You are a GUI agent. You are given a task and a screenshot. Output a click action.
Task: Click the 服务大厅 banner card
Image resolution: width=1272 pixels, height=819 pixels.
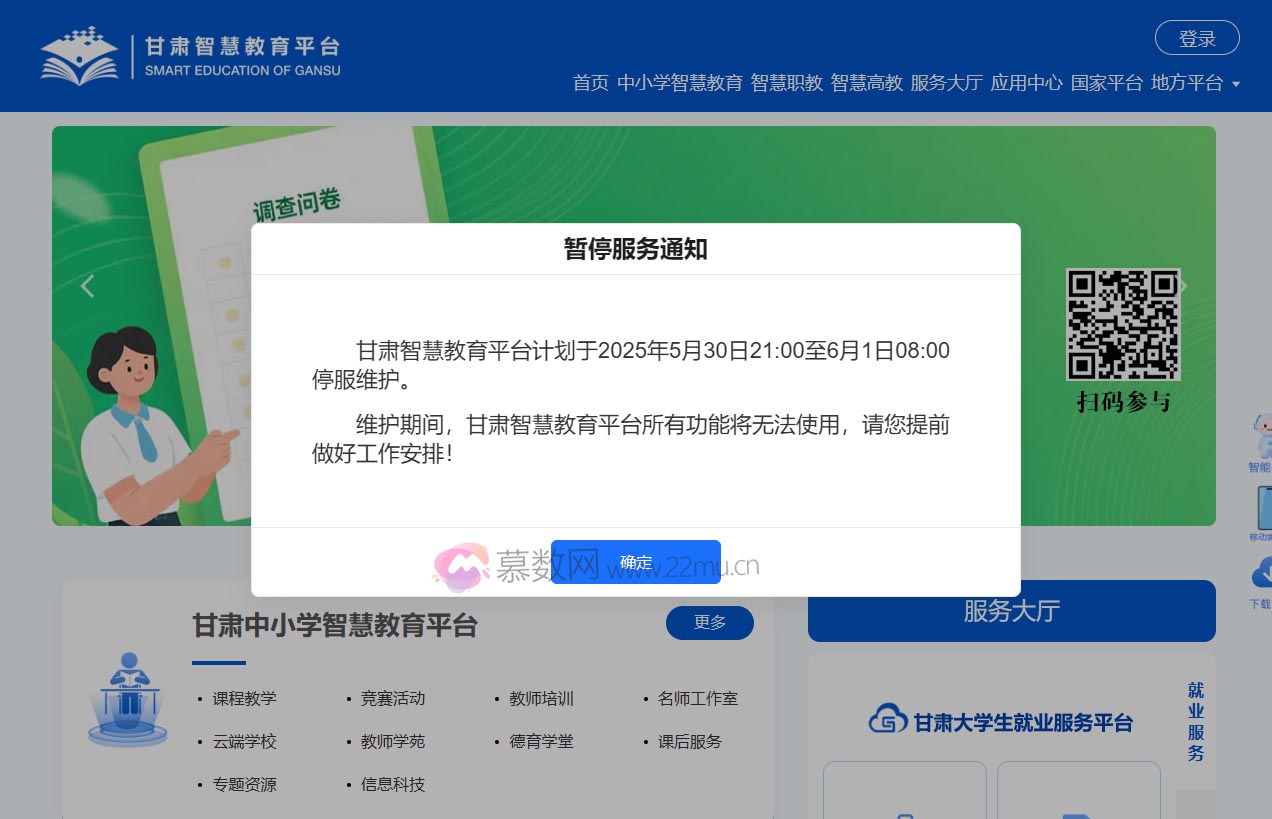tap(1011, 611)
